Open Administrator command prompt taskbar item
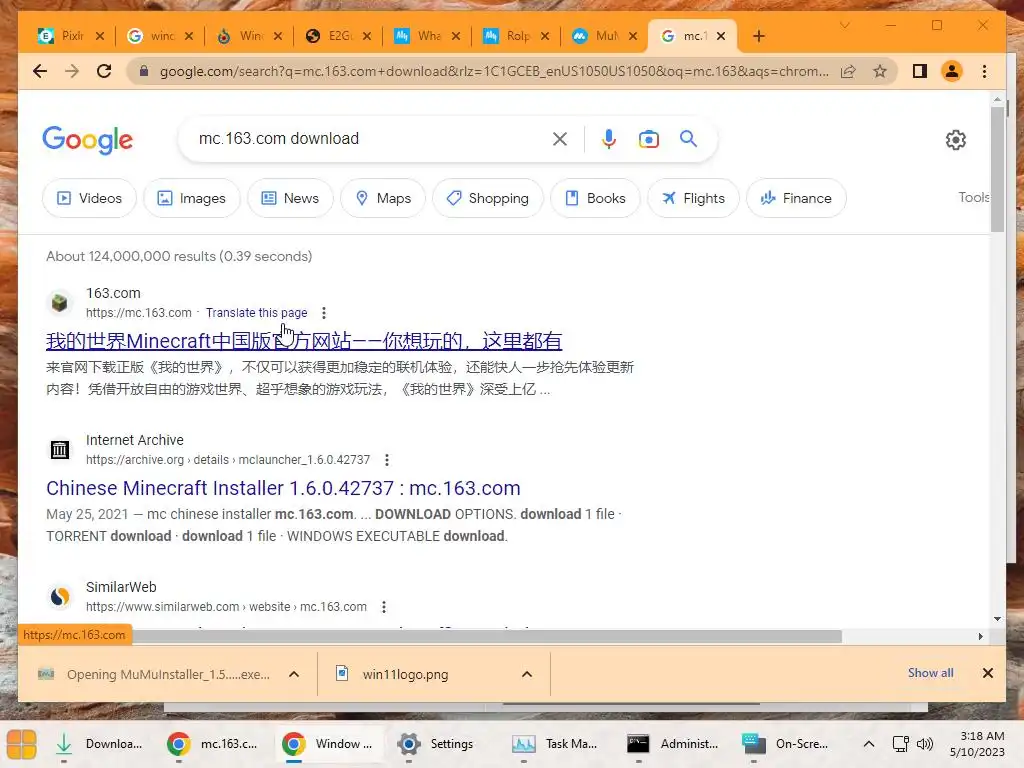This screenshot has height=768, width=1024. (x=673, y=744)
